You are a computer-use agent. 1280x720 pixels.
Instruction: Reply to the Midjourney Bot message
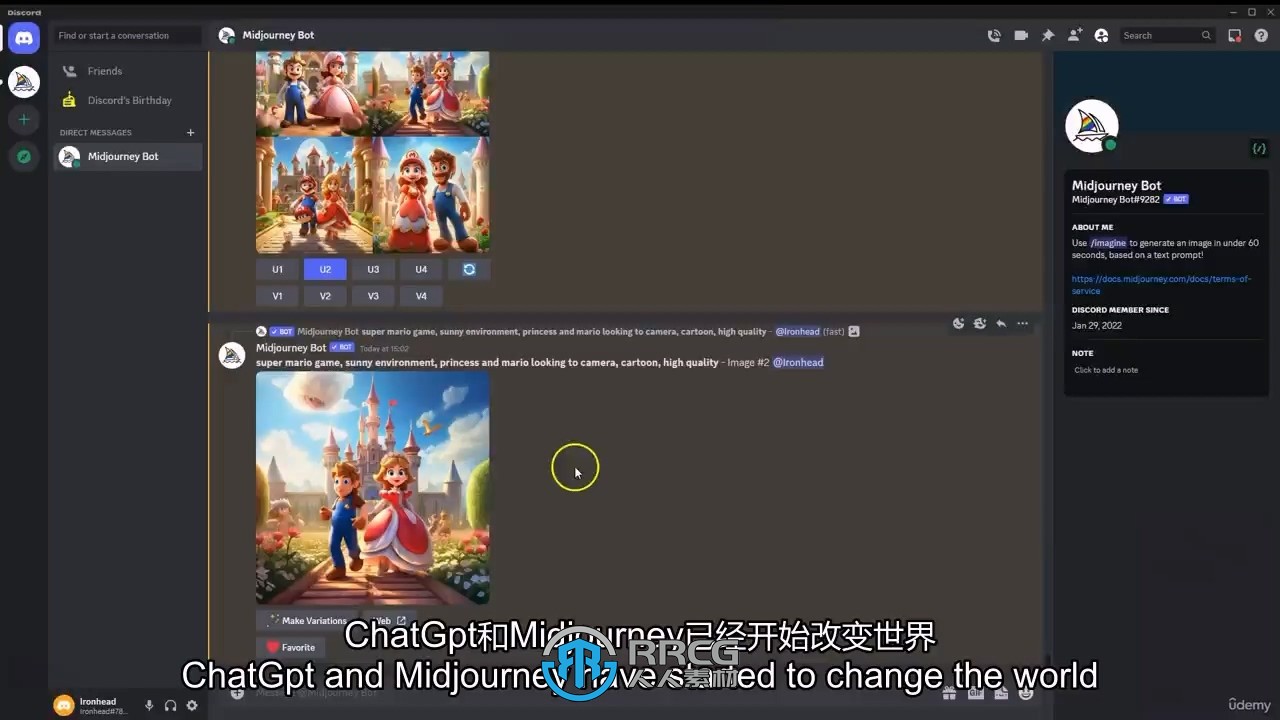(x=1001, y=323)
